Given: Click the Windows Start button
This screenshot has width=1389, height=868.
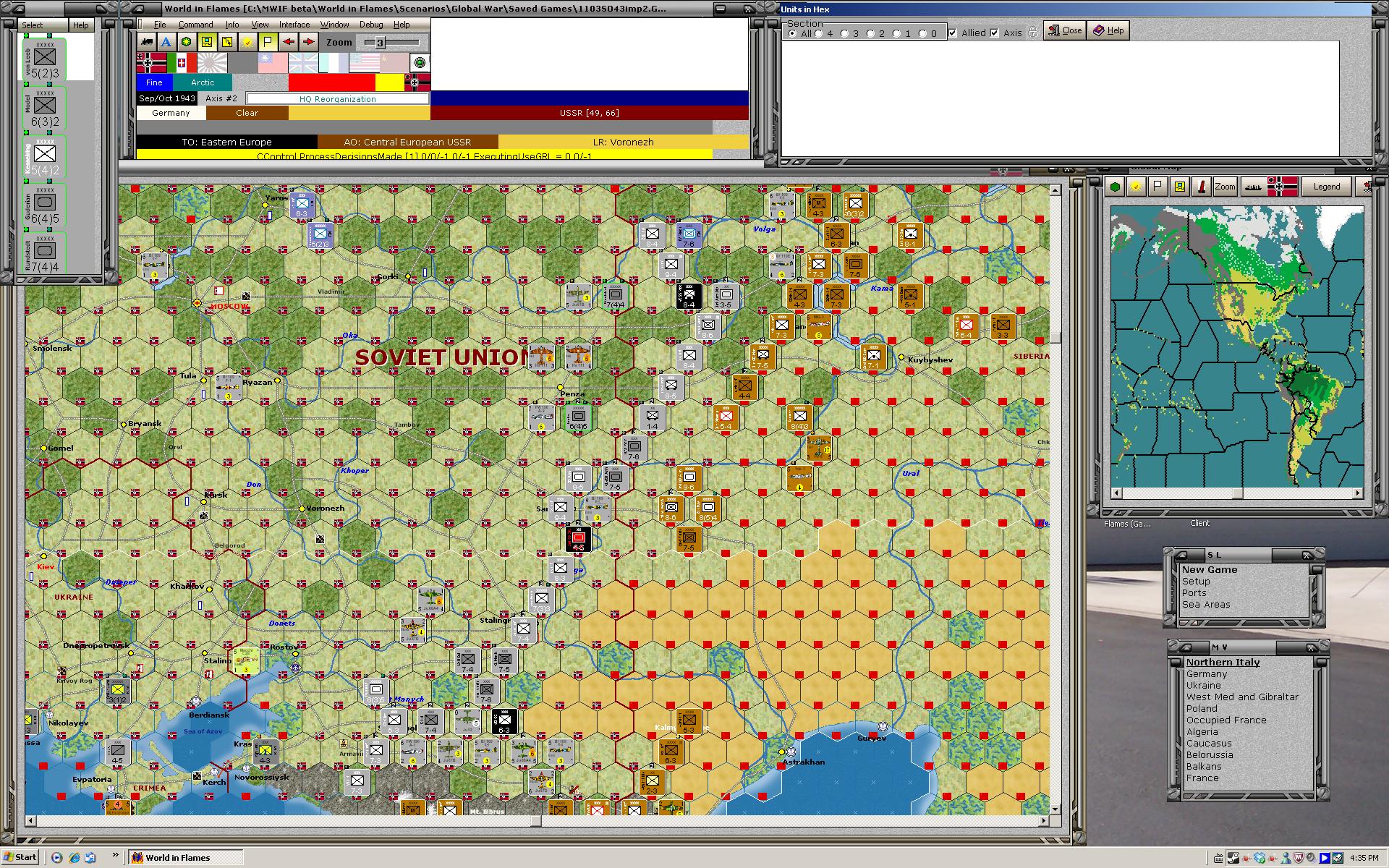Looking at the screenshot, I should [x=20, y=857].
